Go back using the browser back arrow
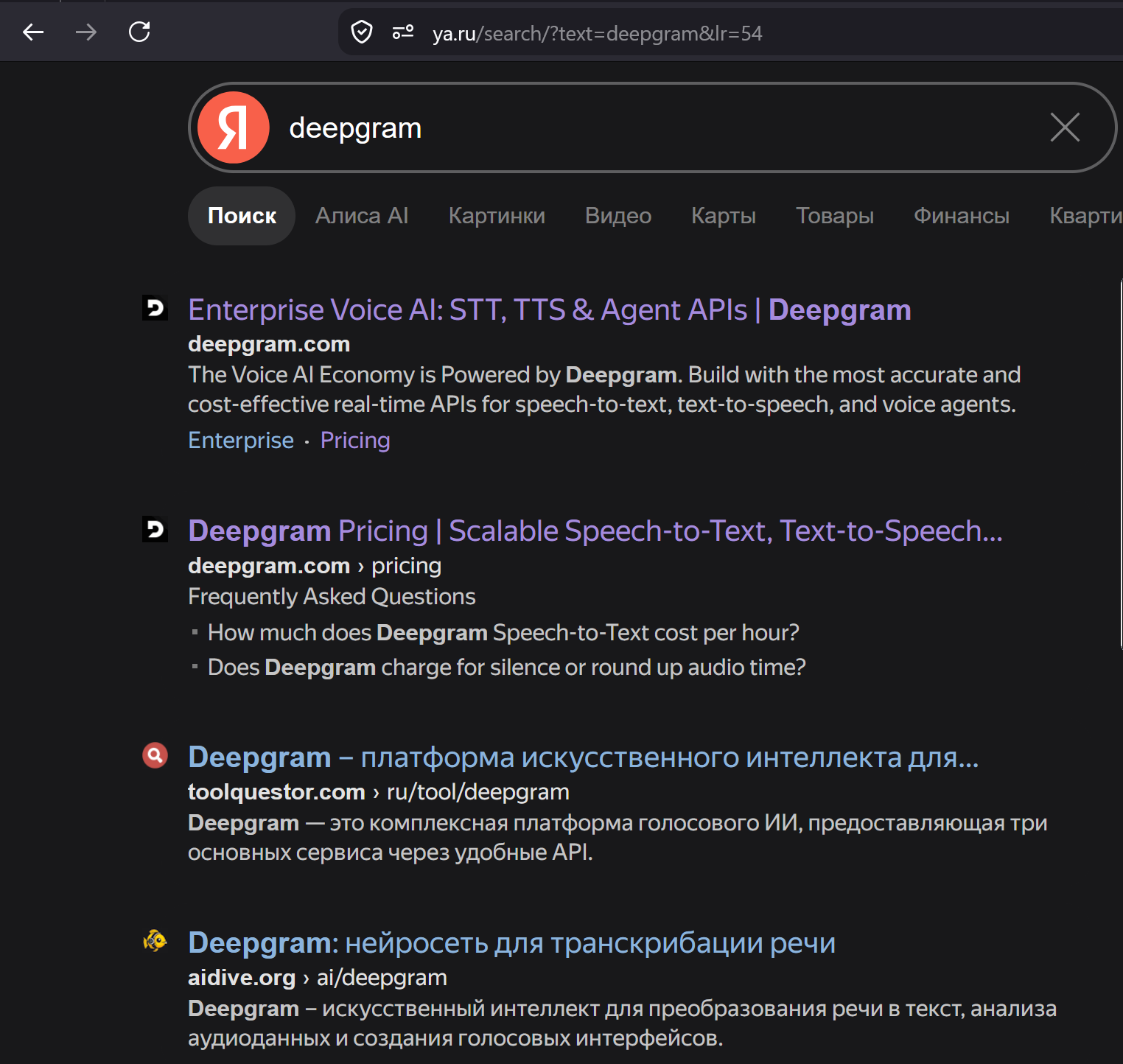 coord(33,32)
